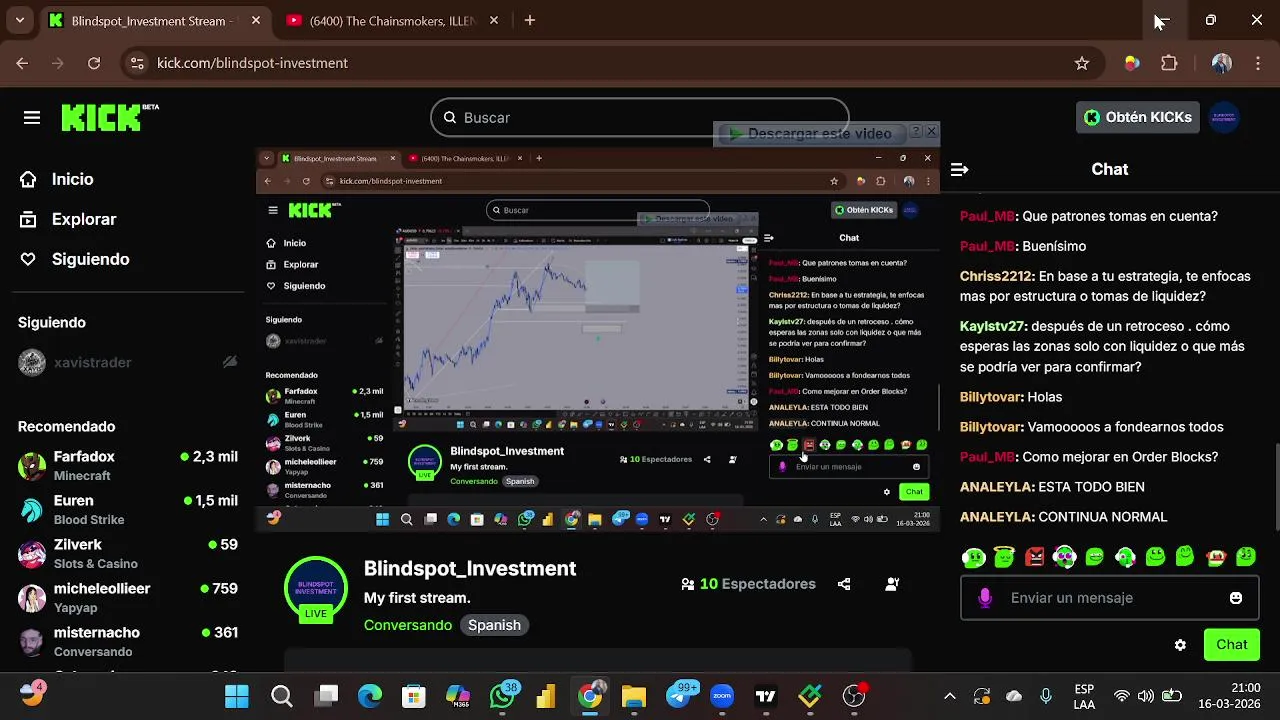The image size is (1280, 720).
Task: Close the Chainsmokers YouTube tab
Action: (x=494, y=20)
